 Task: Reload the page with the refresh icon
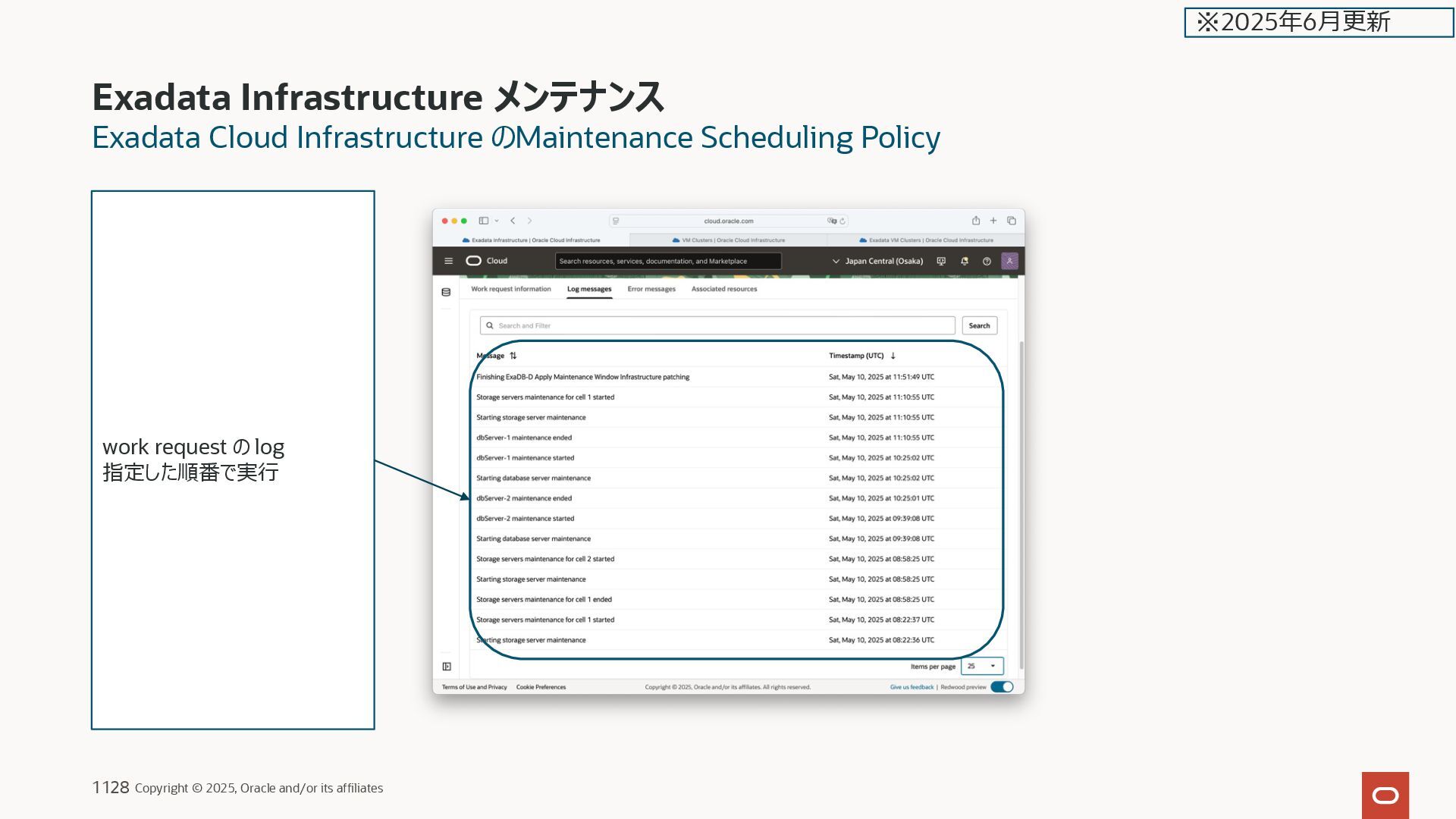pos(843,221)
